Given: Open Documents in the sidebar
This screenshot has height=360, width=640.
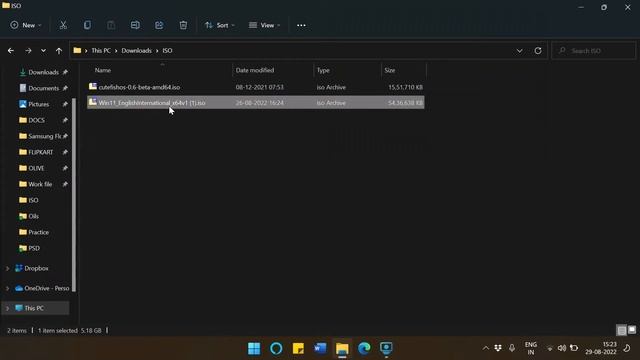Looking at the screenshot, I should point(44,88).
